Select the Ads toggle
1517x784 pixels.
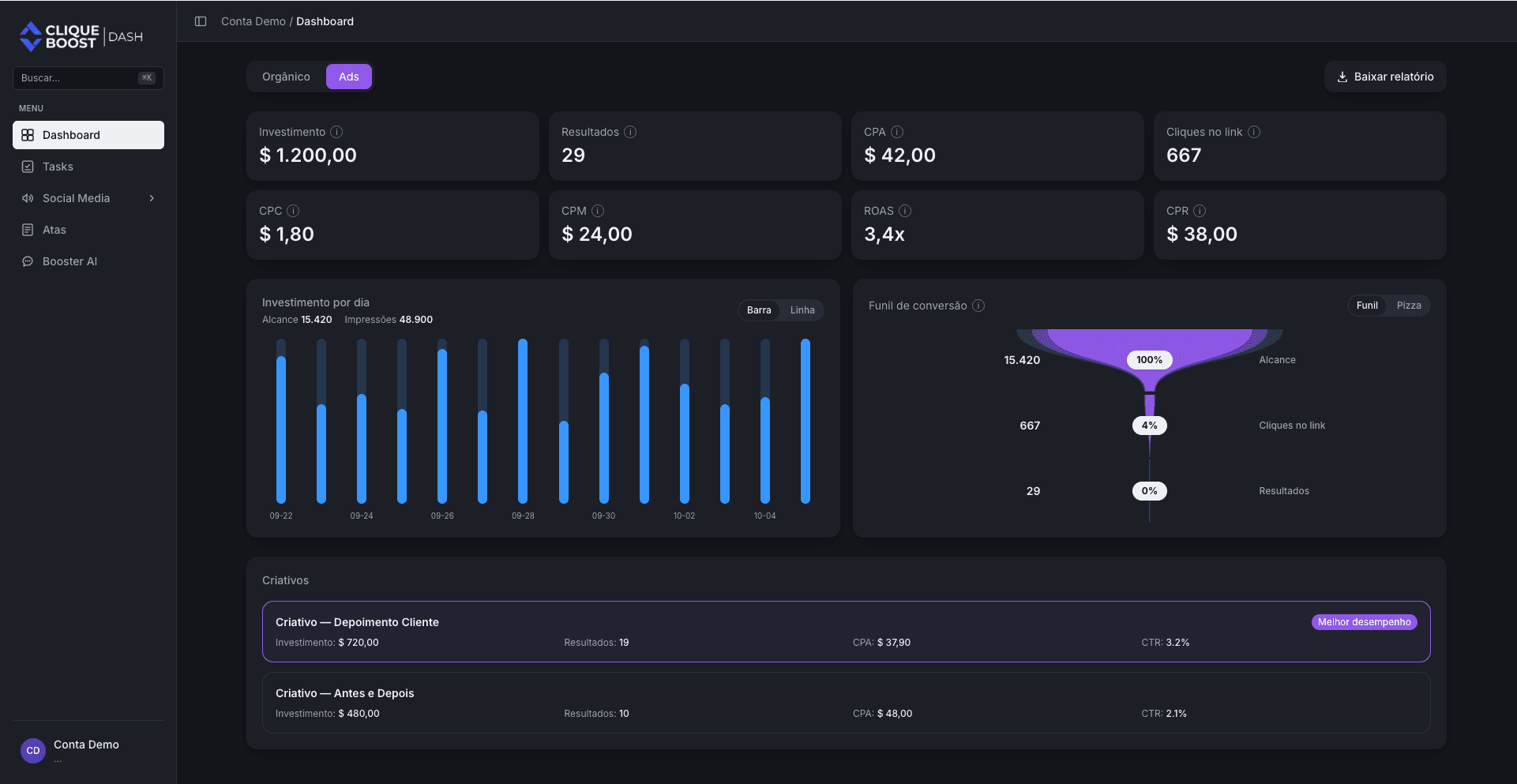tap(349, 77)
